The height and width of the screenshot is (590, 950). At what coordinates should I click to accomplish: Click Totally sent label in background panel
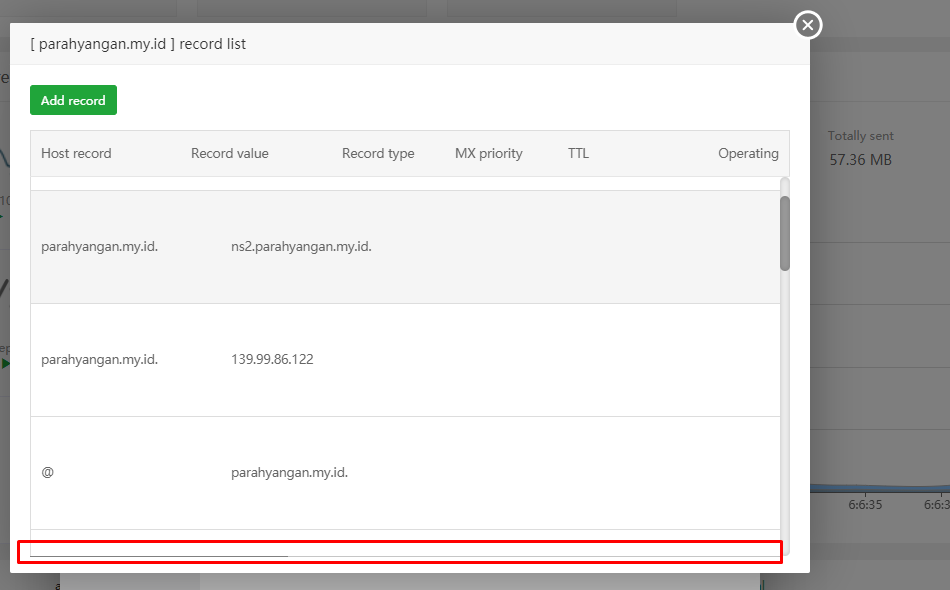(860, 136)
